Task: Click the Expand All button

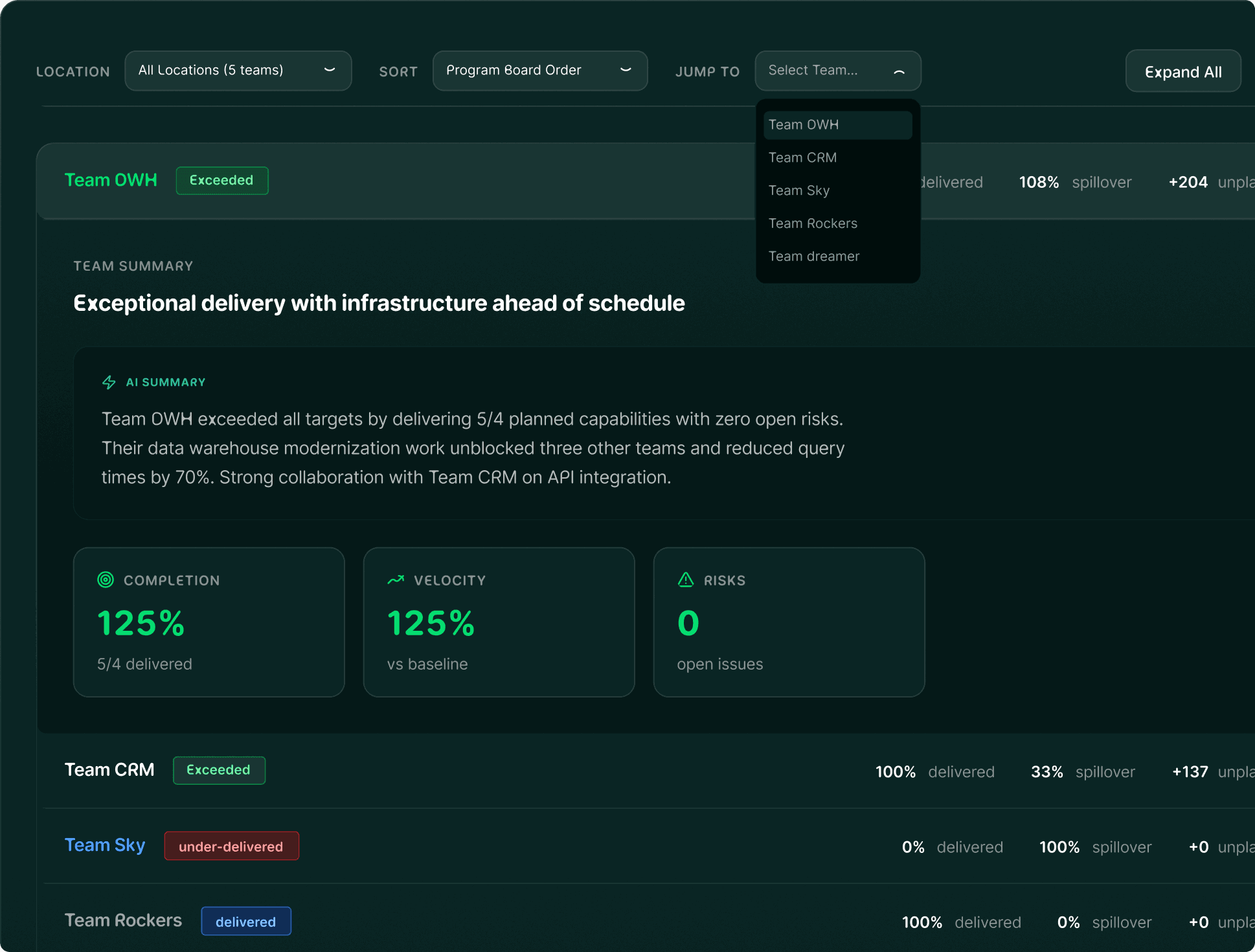Action: 1183,71
